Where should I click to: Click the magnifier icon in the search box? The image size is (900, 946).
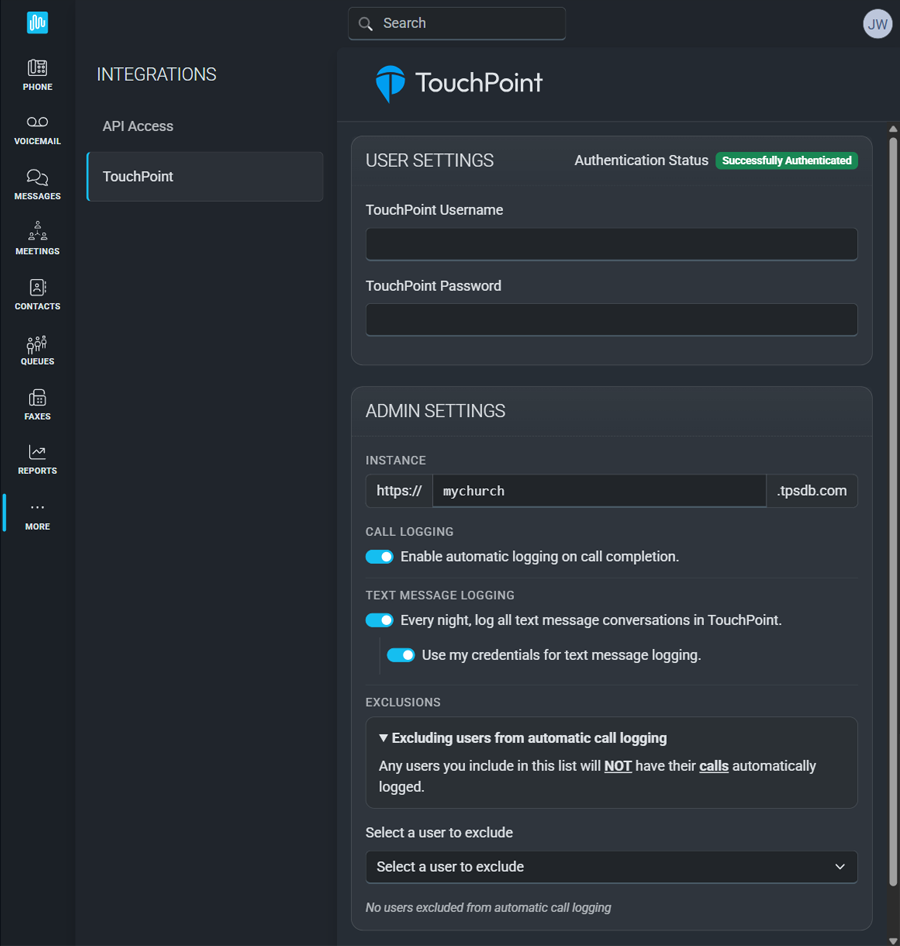366,24
